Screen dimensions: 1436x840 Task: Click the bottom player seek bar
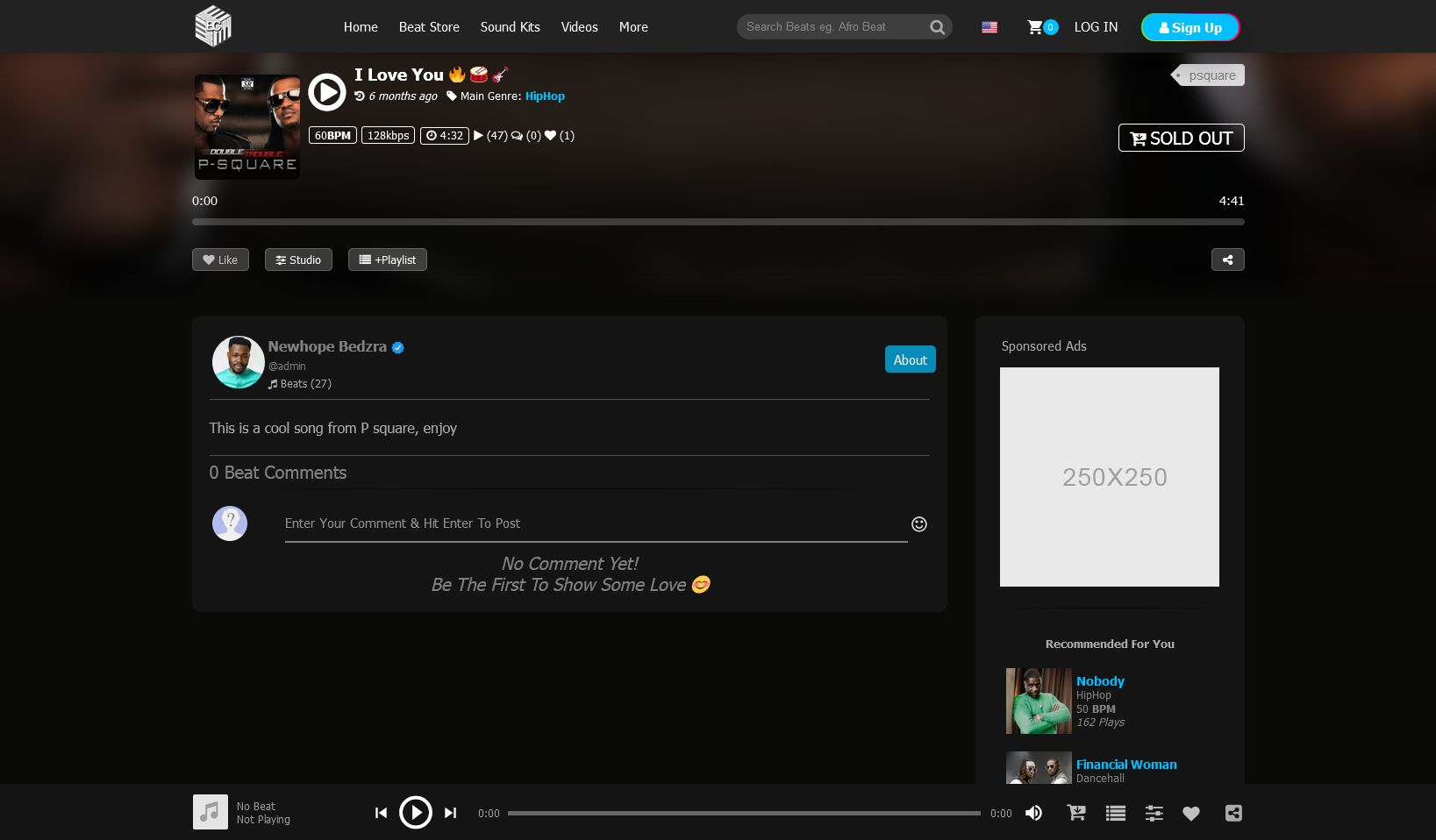[x=744, y=813]
